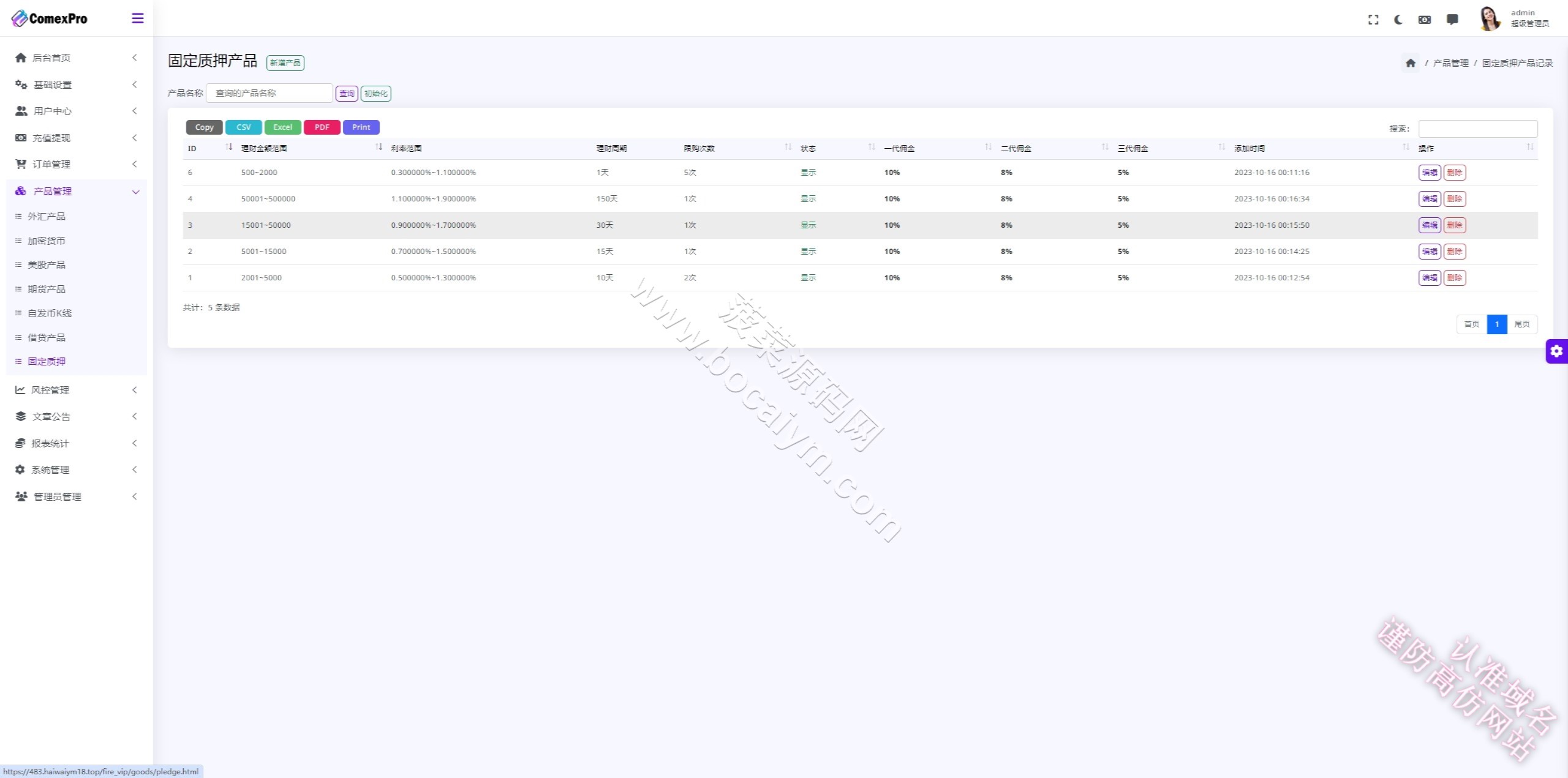Edit the row with ID 6

[x=1430, y=173]
